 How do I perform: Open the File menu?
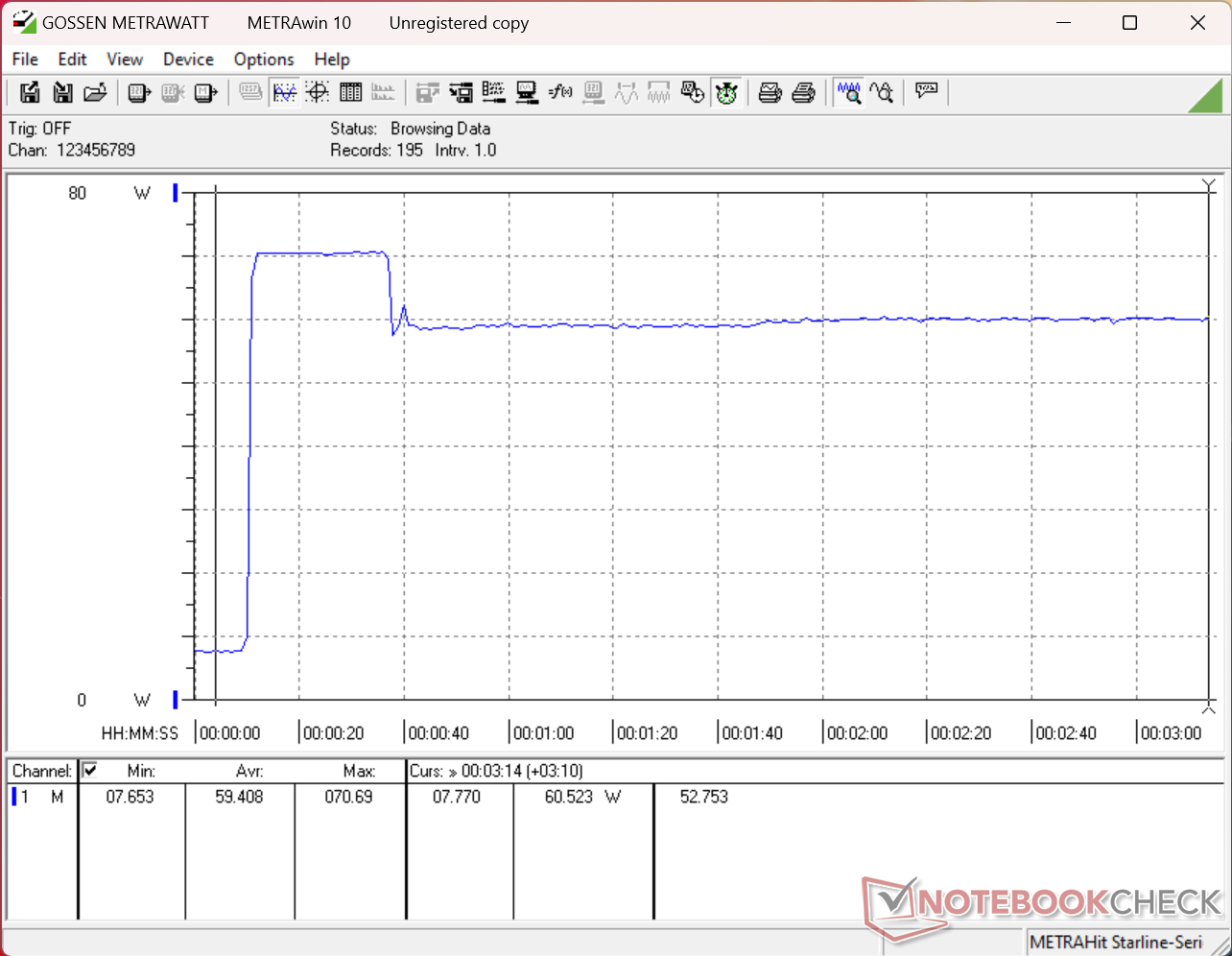pos(25,59)
